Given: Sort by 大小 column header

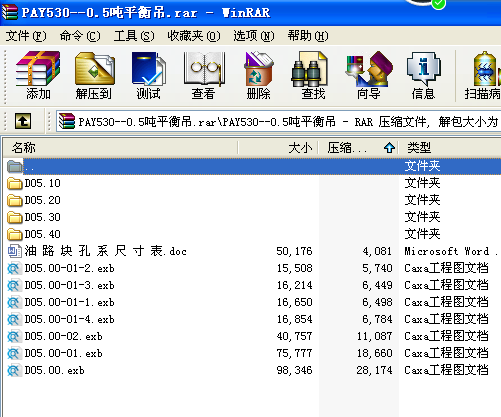Looking at the screenshot, I should tap(278, 148).
